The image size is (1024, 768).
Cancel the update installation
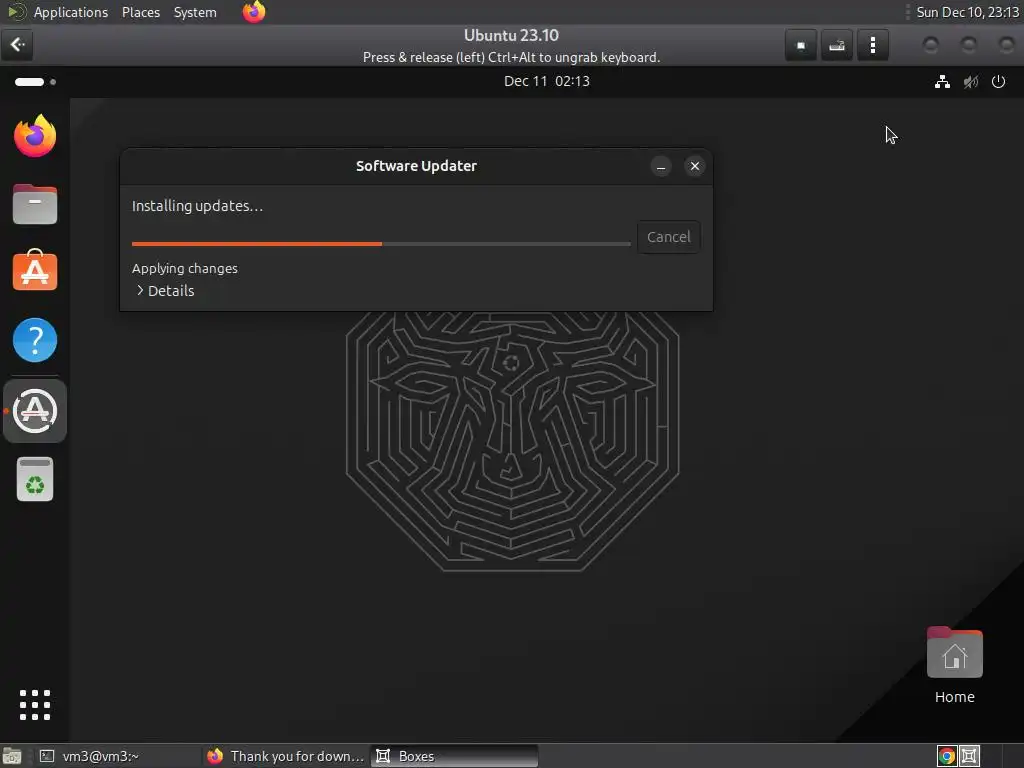(x=669, y=236)
